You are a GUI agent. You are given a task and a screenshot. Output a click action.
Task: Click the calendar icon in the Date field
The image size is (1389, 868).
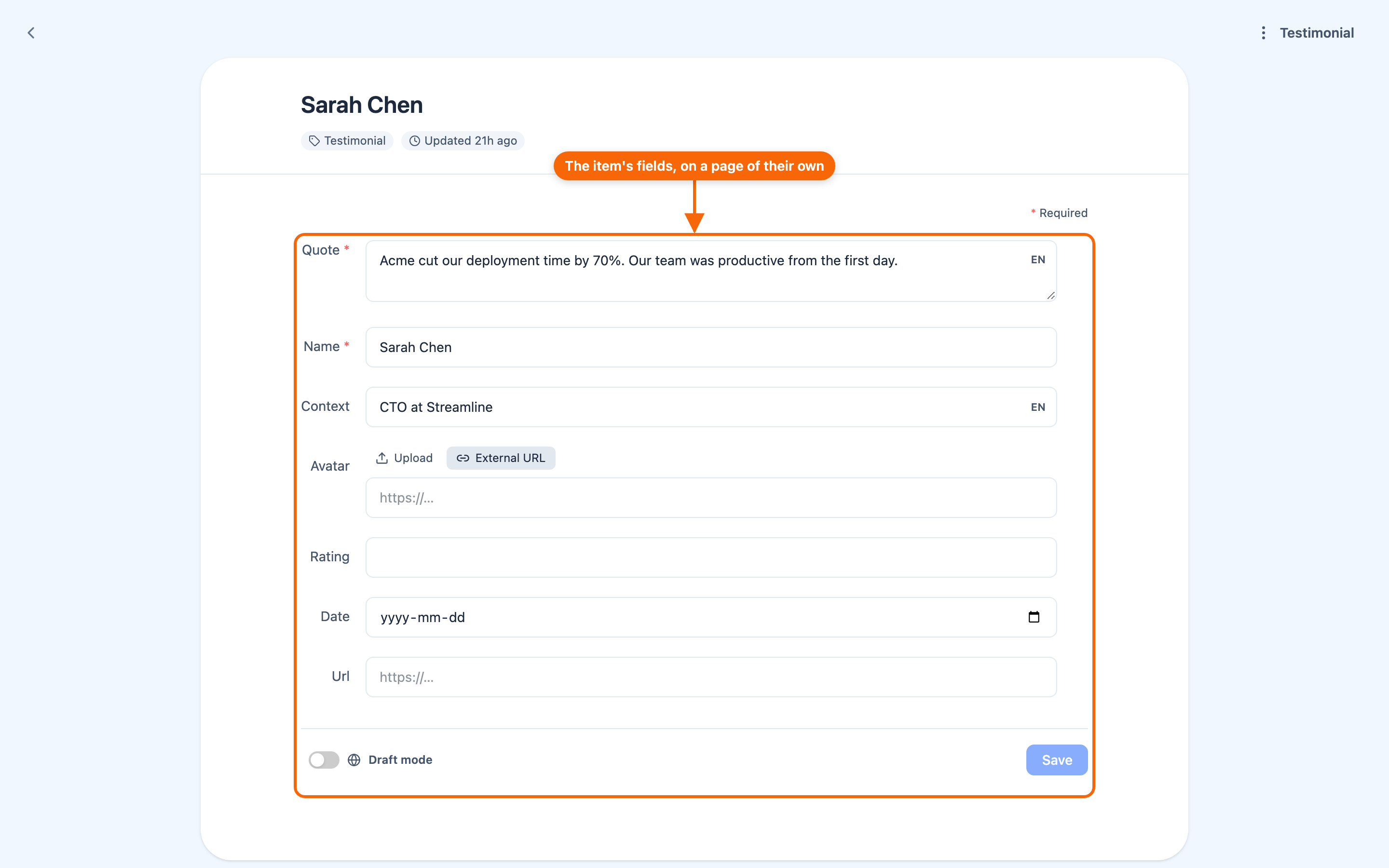1034,617
